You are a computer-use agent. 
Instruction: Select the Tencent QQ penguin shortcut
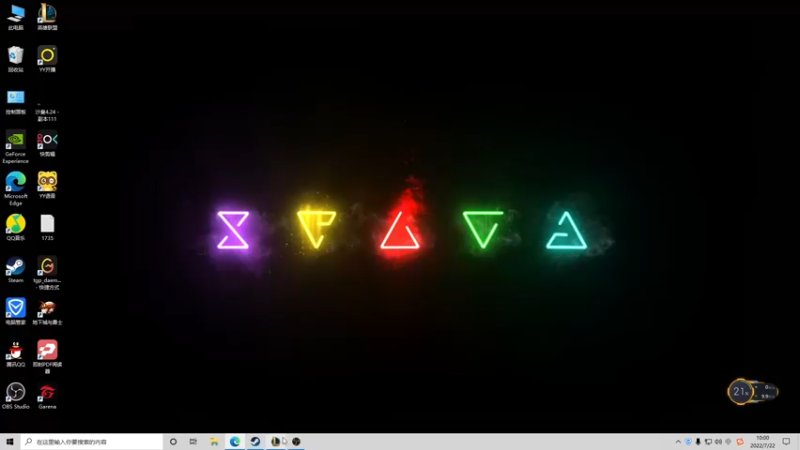pos(16,354)
